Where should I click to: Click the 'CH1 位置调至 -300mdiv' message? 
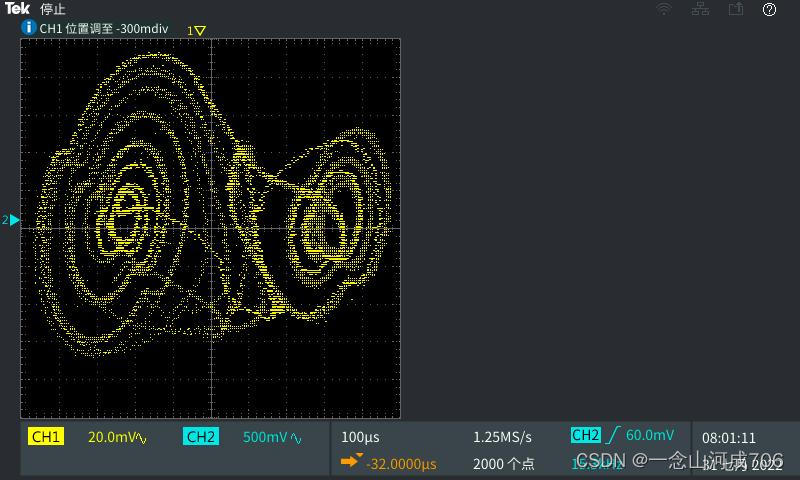104,29
